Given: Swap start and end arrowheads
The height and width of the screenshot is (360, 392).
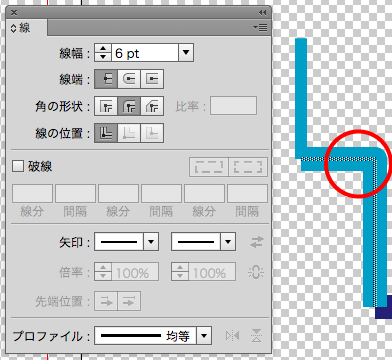Looking at the screenshot, I should tap(257, 242).
